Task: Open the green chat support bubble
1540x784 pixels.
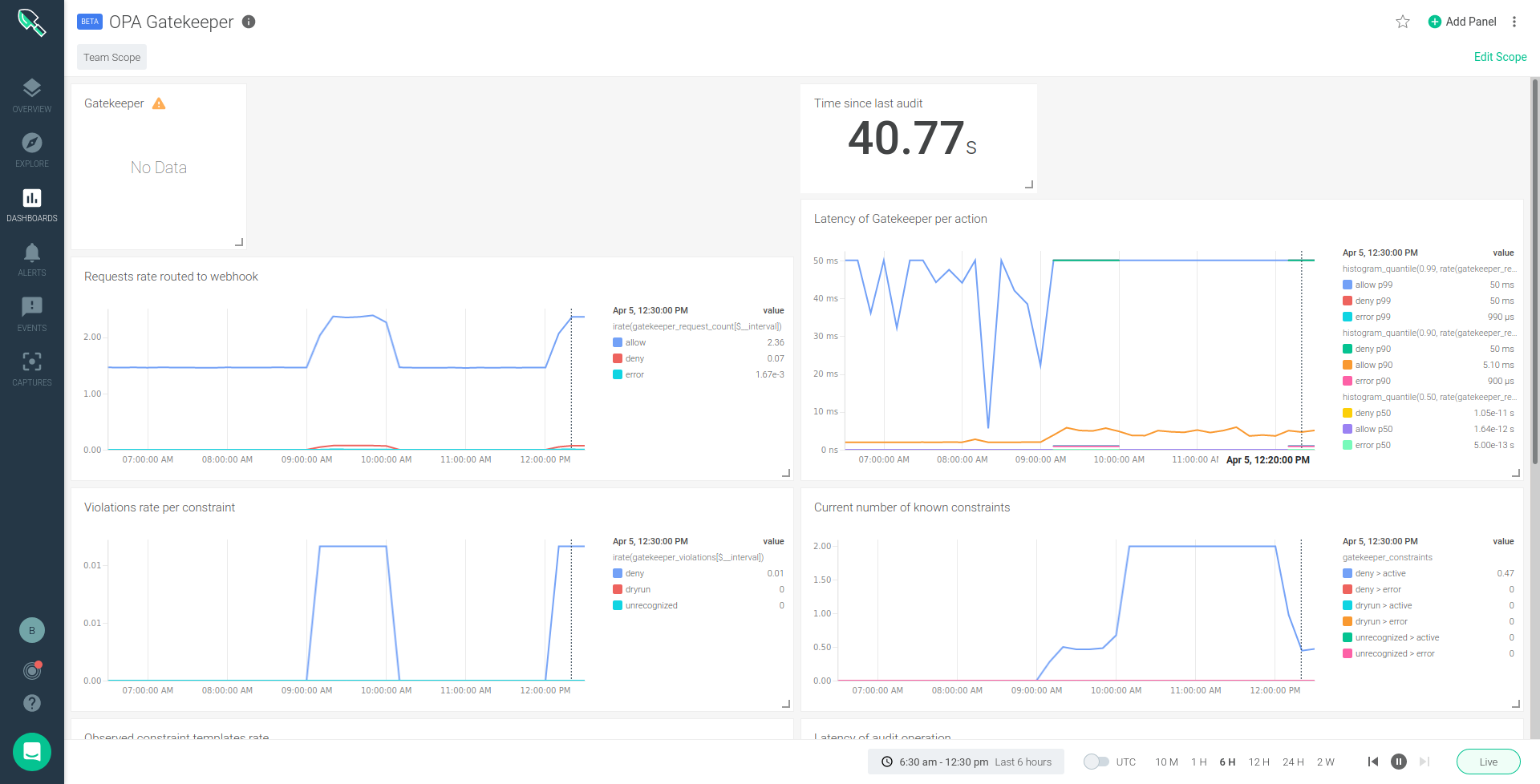Action: (x=32, y=752)
